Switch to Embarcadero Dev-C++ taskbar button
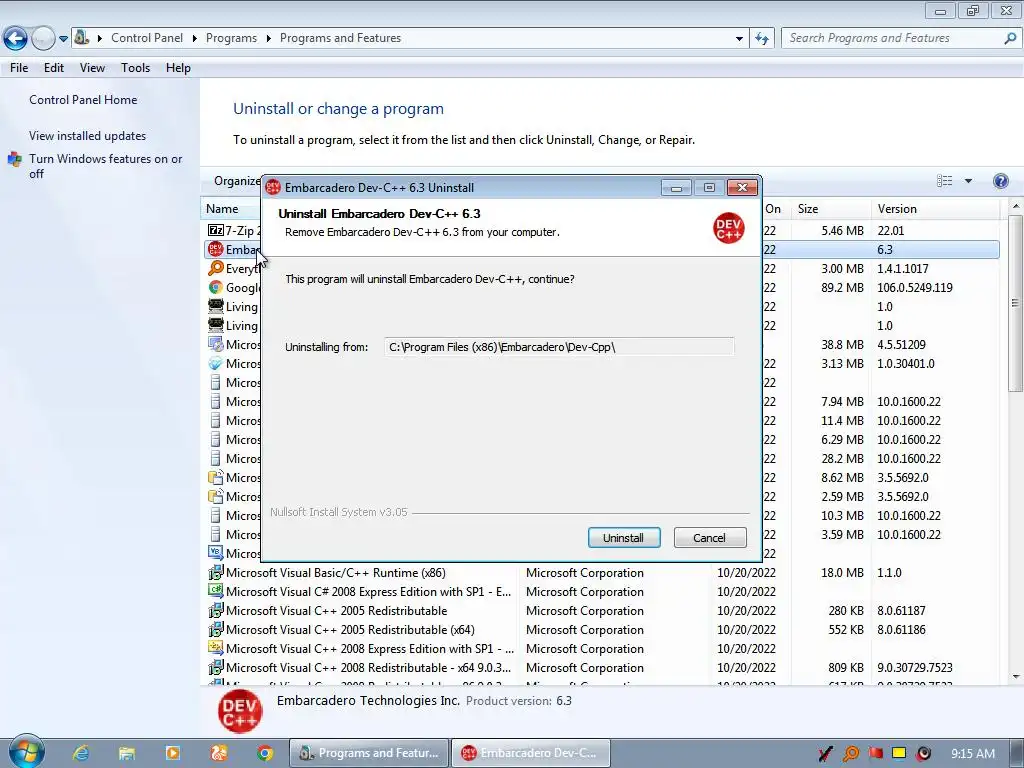The height and width of the screenshot is (768, 1024). 531,753
